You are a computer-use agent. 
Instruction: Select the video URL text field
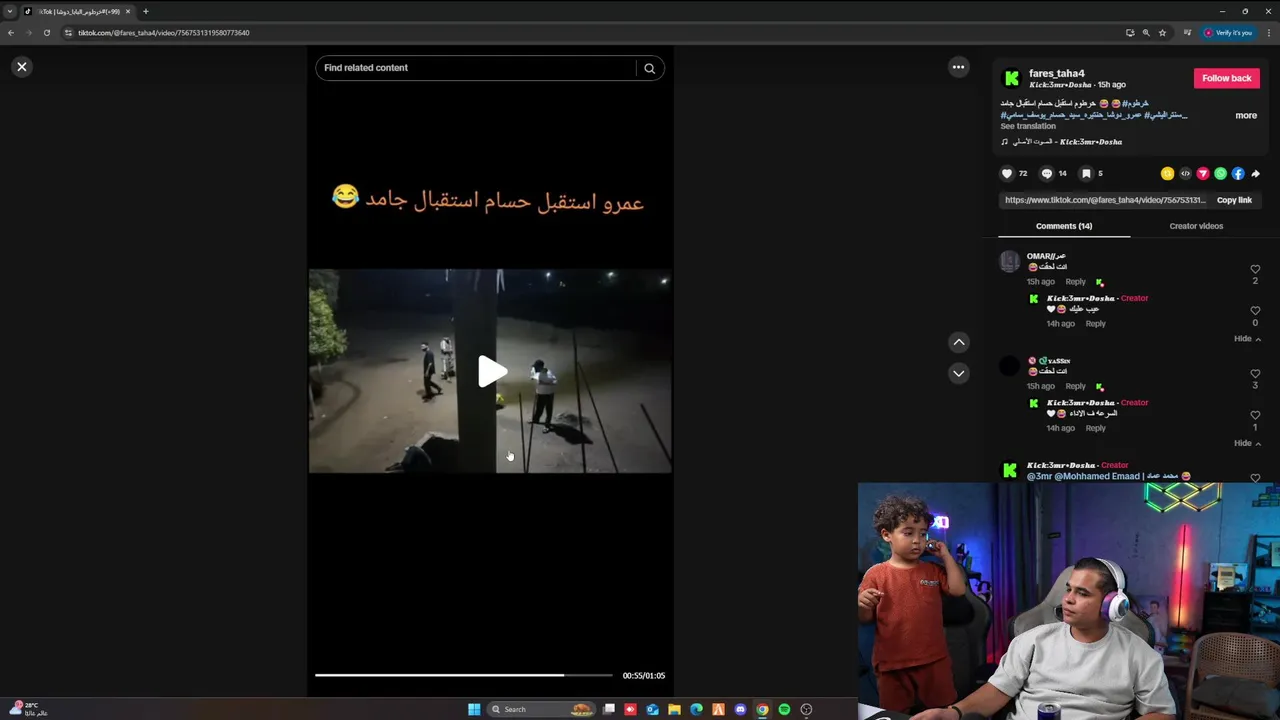pyautogui.click(x=1105, y=200)
